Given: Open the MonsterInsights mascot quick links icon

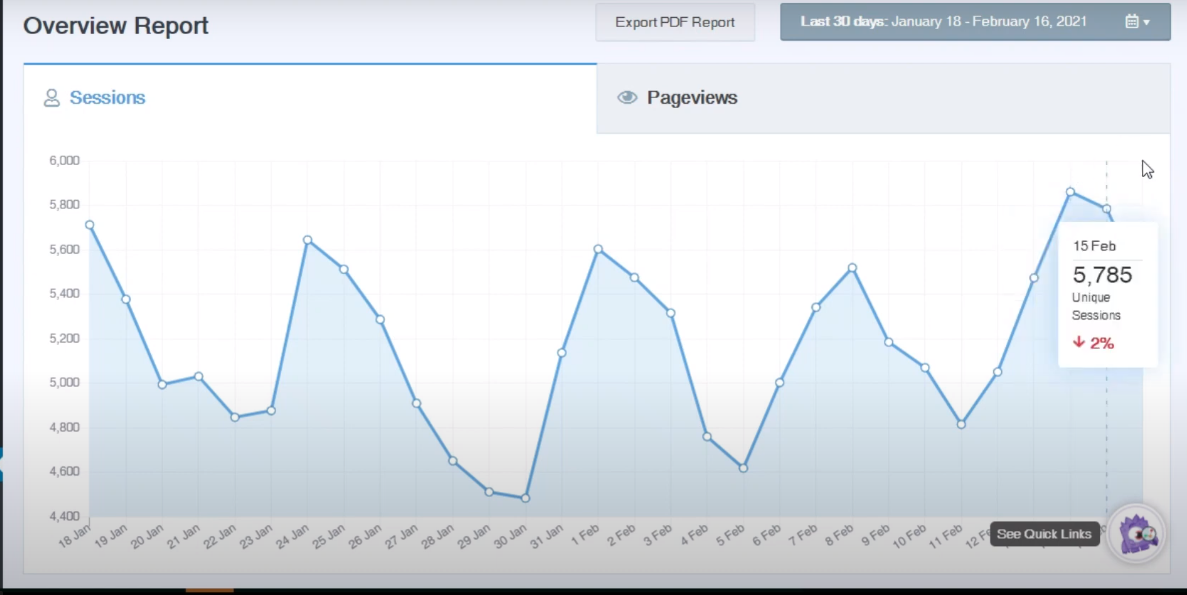Looking at the screenshot, I should (1137, 533).
